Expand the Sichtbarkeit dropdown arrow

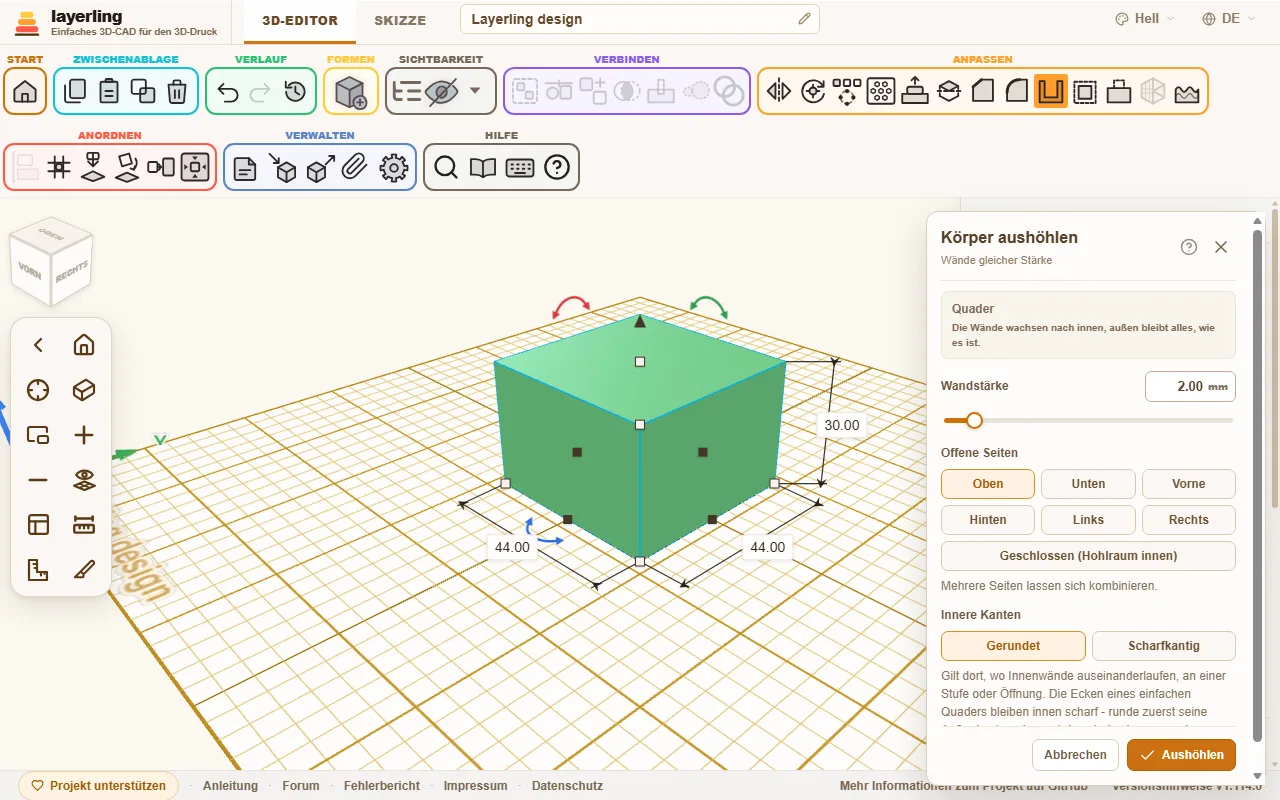click(x=475, y=91)
